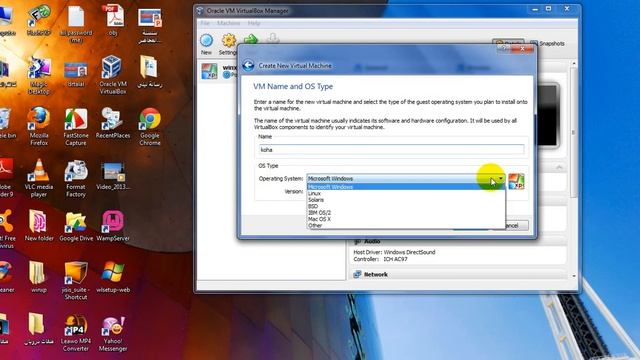This screenshot has height=360, width=640.
Task: Click the Name input field containing koha
Action: pos(391,150)
